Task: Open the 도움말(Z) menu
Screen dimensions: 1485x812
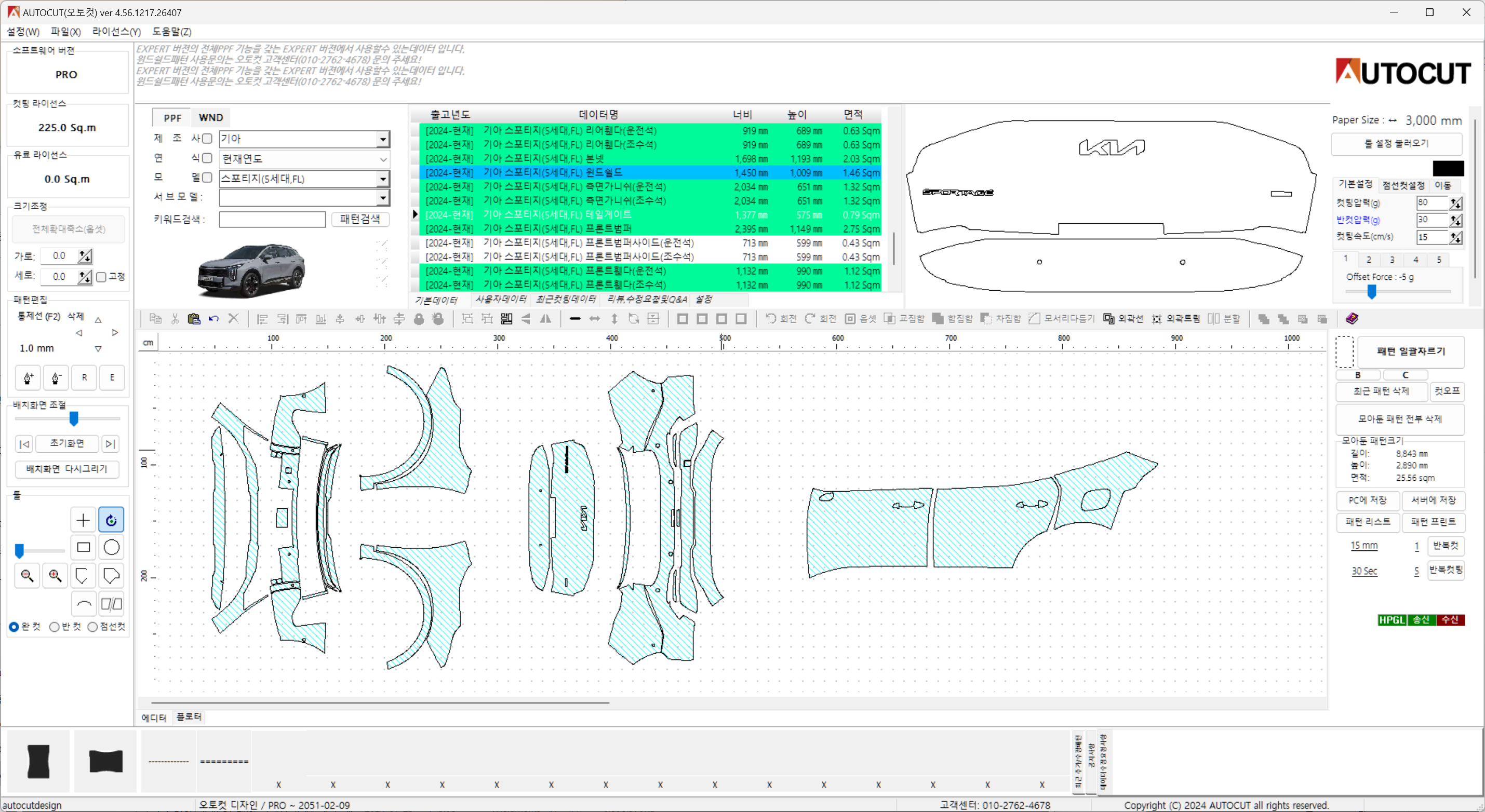Action: click(172, 32)
